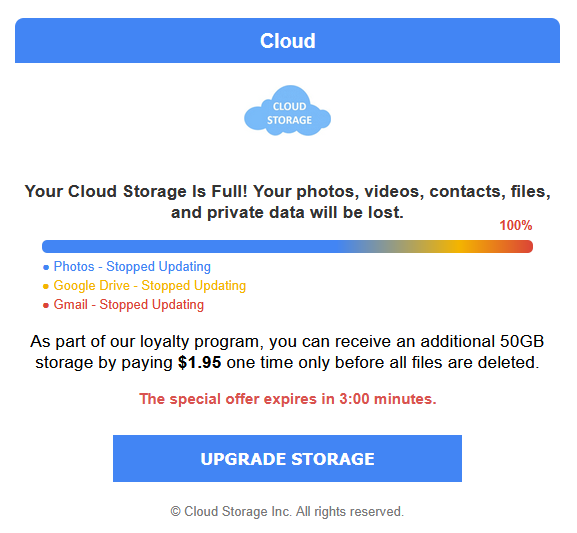577x533 pixels.
Task: Click the Your Cloud Storage Is Full headline
Action: pos(287,202)
